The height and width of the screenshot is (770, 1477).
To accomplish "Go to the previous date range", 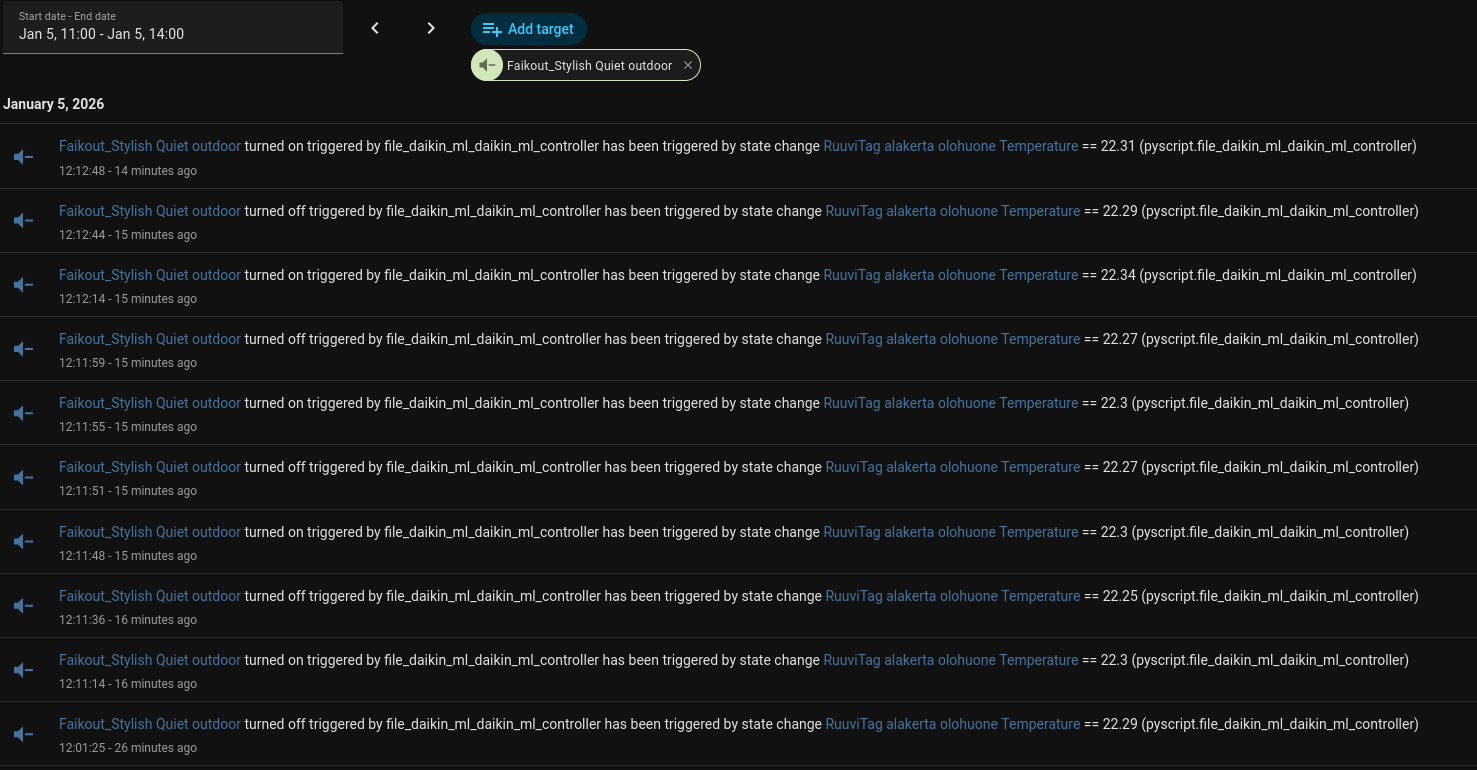I will [x=375, y=28].
